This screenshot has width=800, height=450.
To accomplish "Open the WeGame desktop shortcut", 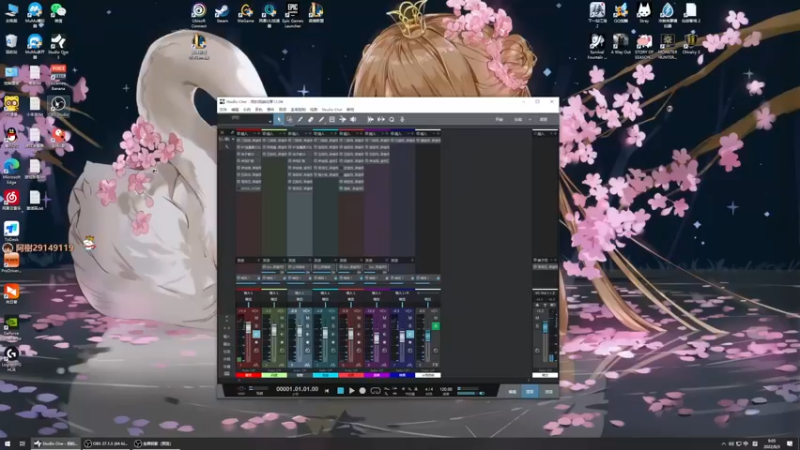I will (245, 14).
